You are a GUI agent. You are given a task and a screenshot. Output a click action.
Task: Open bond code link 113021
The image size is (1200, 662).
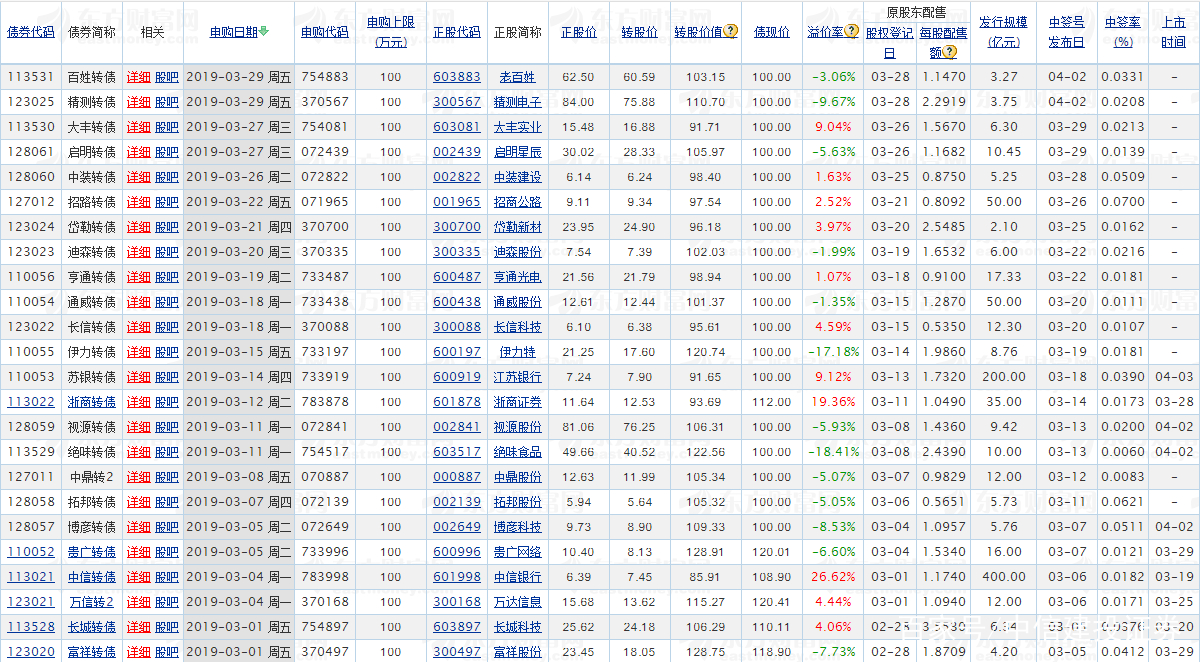click(31, 577)
